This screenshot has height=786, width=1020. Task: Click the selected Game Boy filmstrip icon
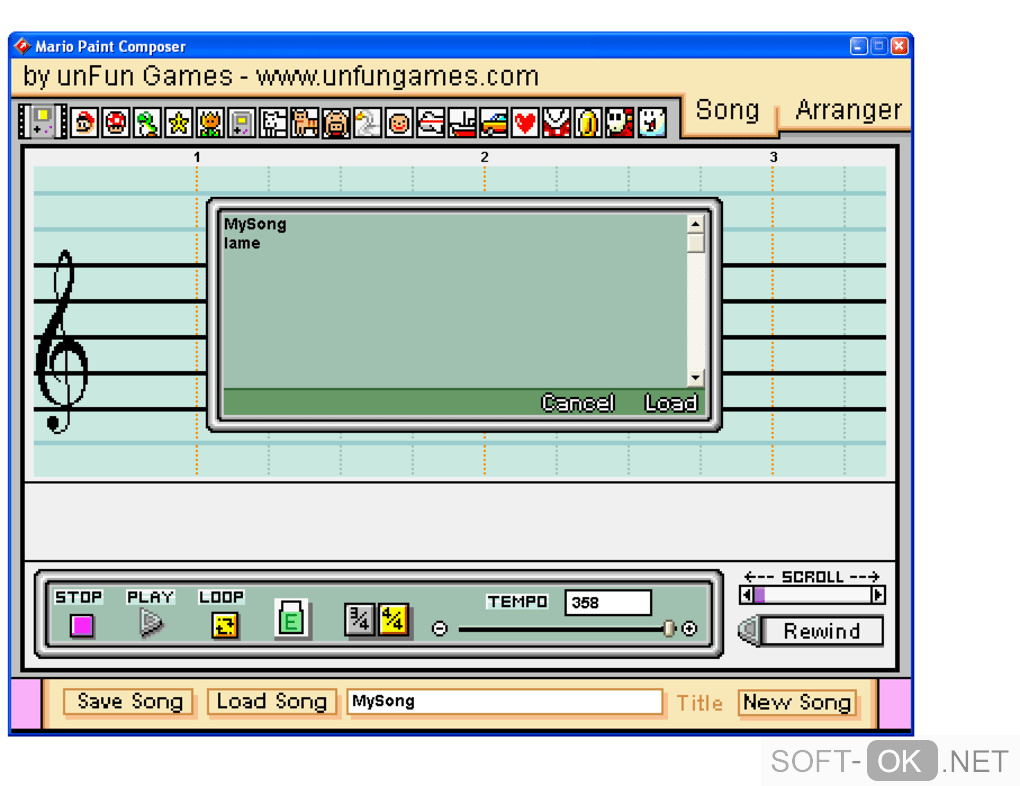(x=42, y=122)
